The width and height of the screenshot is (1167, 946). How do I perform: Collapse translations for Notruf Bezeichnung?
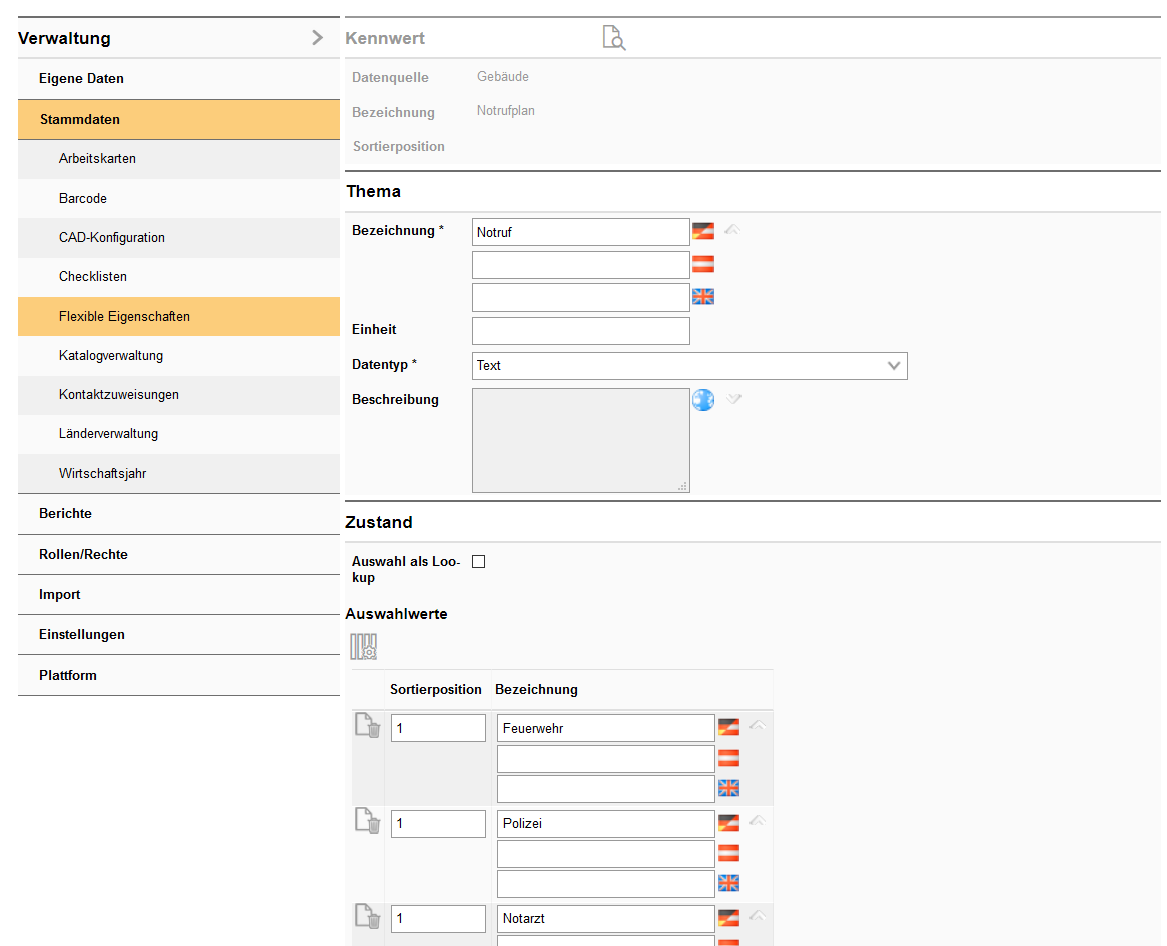tap(732, 230)
